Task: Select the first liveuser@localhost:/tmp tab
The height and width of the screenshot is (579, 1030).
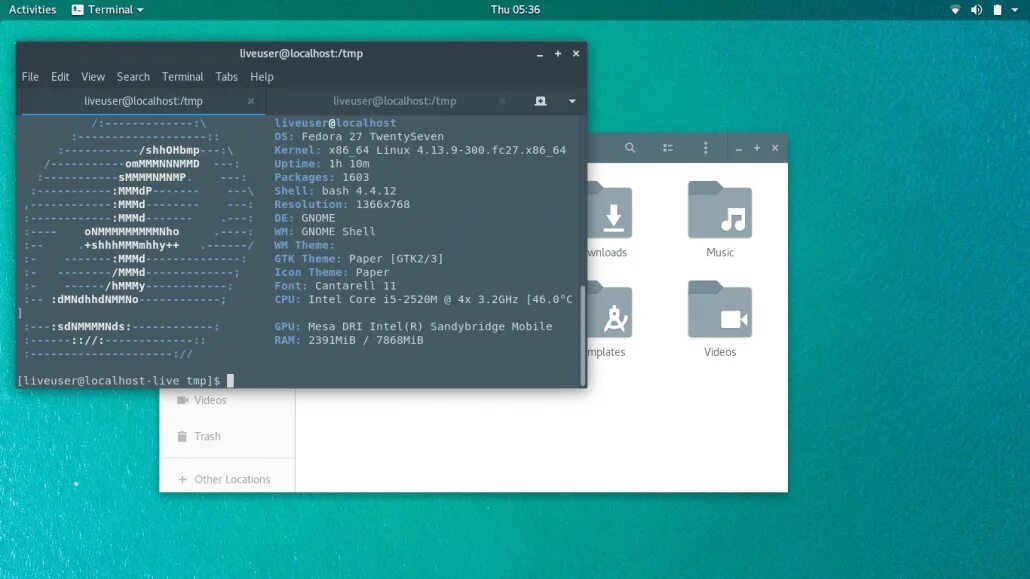Action: (143, 101)
